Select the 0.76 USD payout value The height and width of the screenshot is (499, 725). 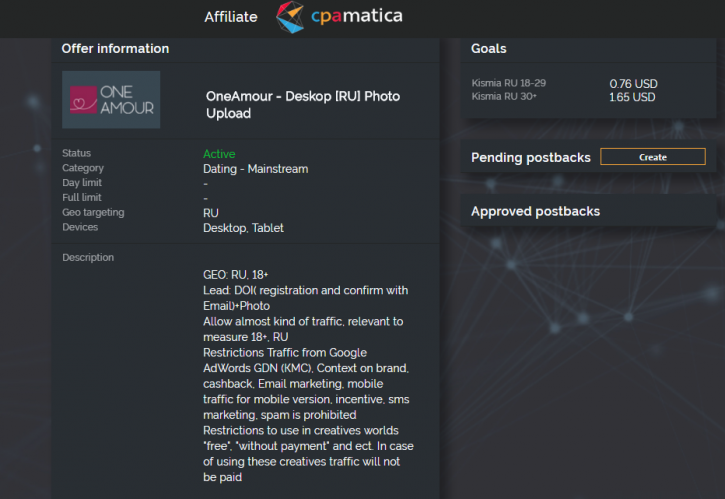click(x=633, y=84)
